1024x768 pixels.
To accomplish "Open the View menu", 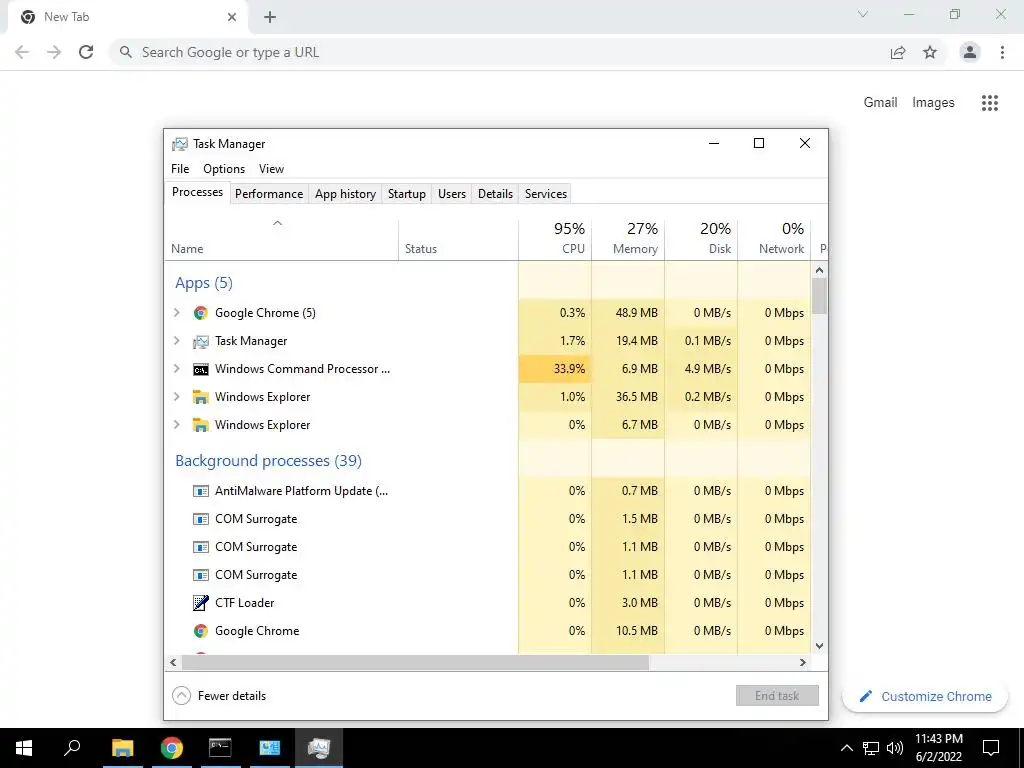I will [x=271, y=168].
